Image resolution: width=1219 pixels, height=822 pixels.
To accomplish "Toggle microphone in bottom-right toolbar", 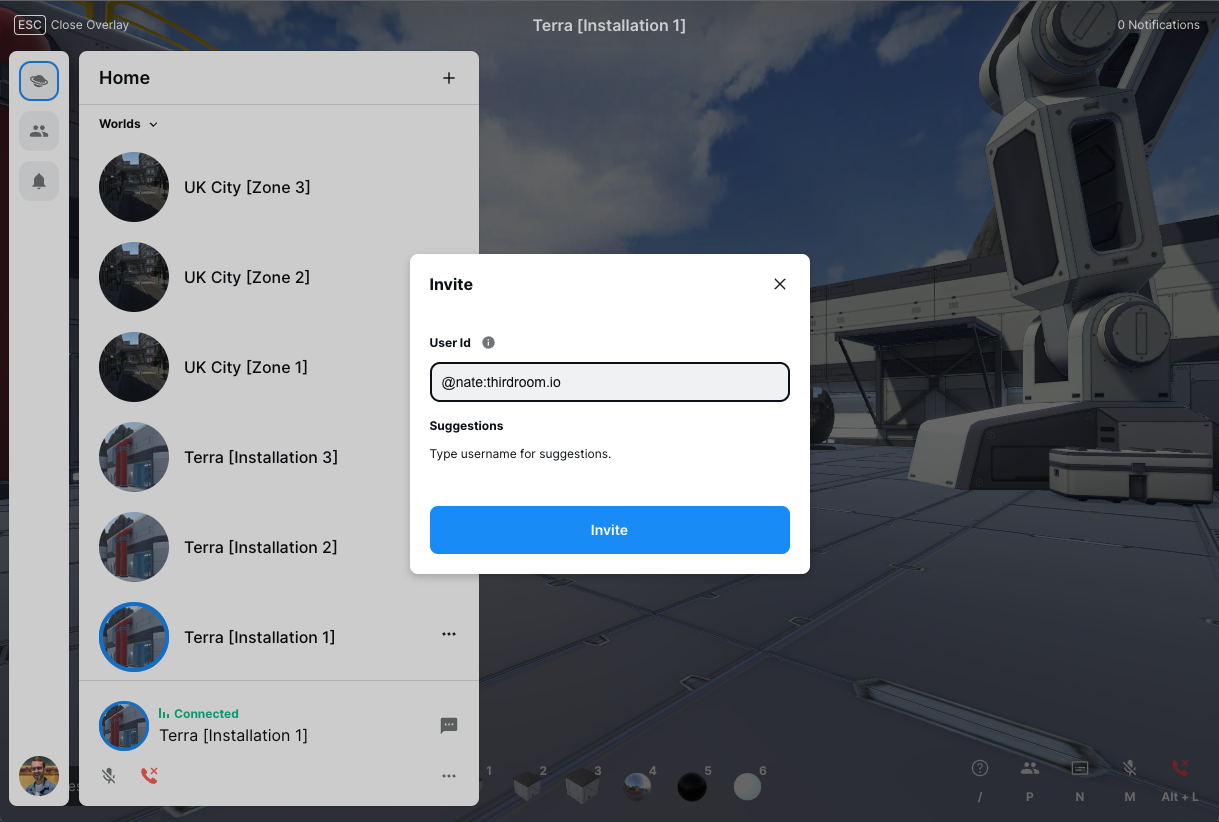I will [x=1129, y=768].
